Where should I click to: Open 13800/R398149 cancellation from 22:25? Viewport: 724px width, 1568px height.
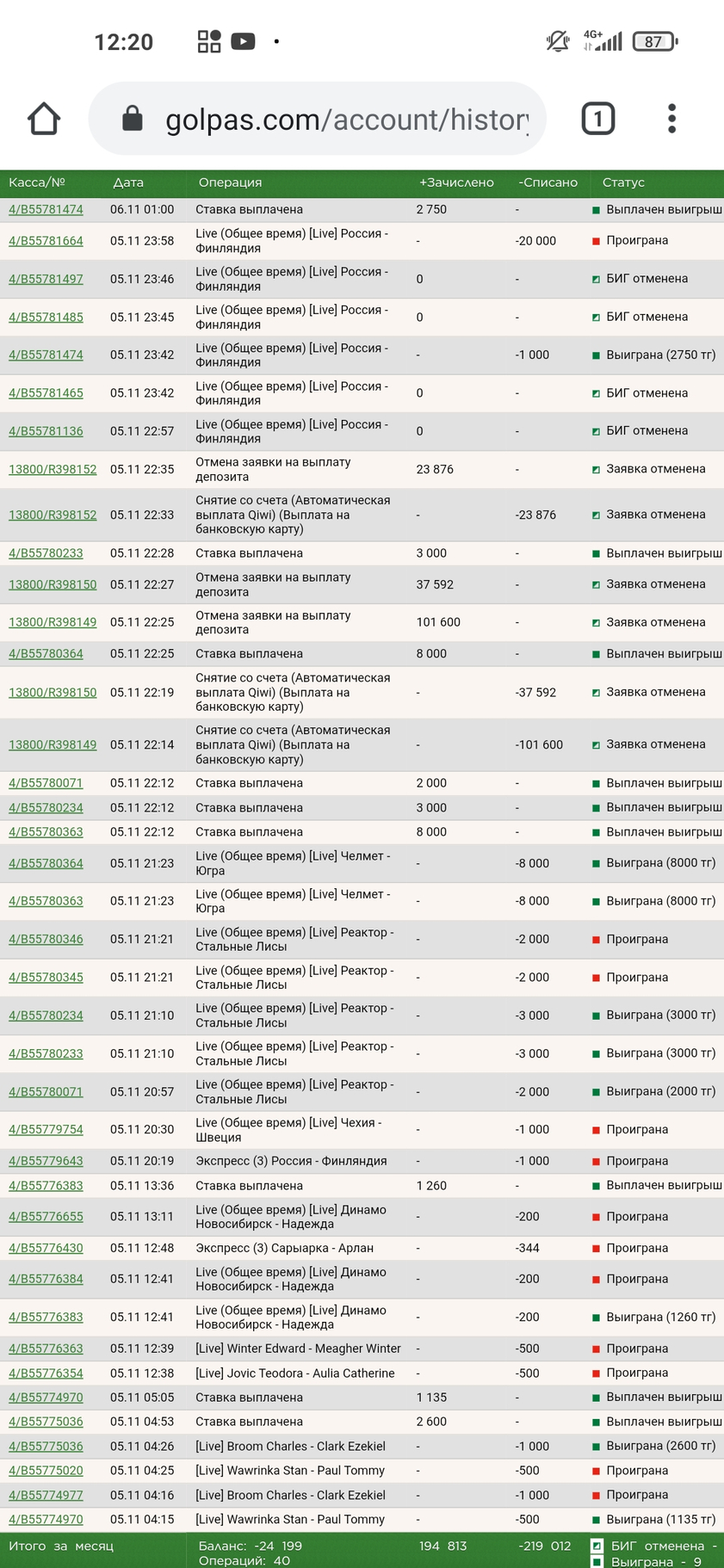click(x=53, y=622)
